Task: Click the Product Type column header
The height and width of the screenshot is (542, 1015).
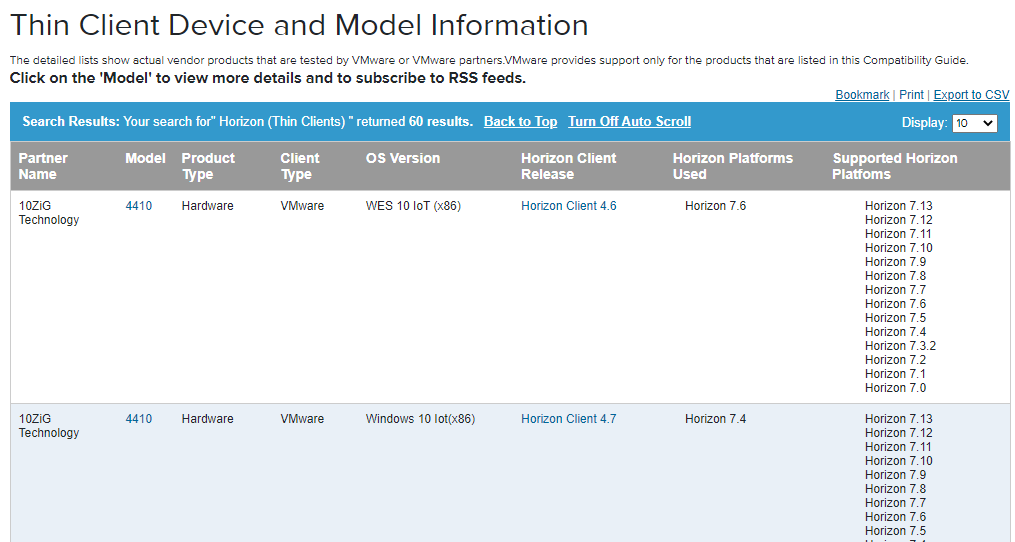Action: pyautogui.click(x=208, y=166)
